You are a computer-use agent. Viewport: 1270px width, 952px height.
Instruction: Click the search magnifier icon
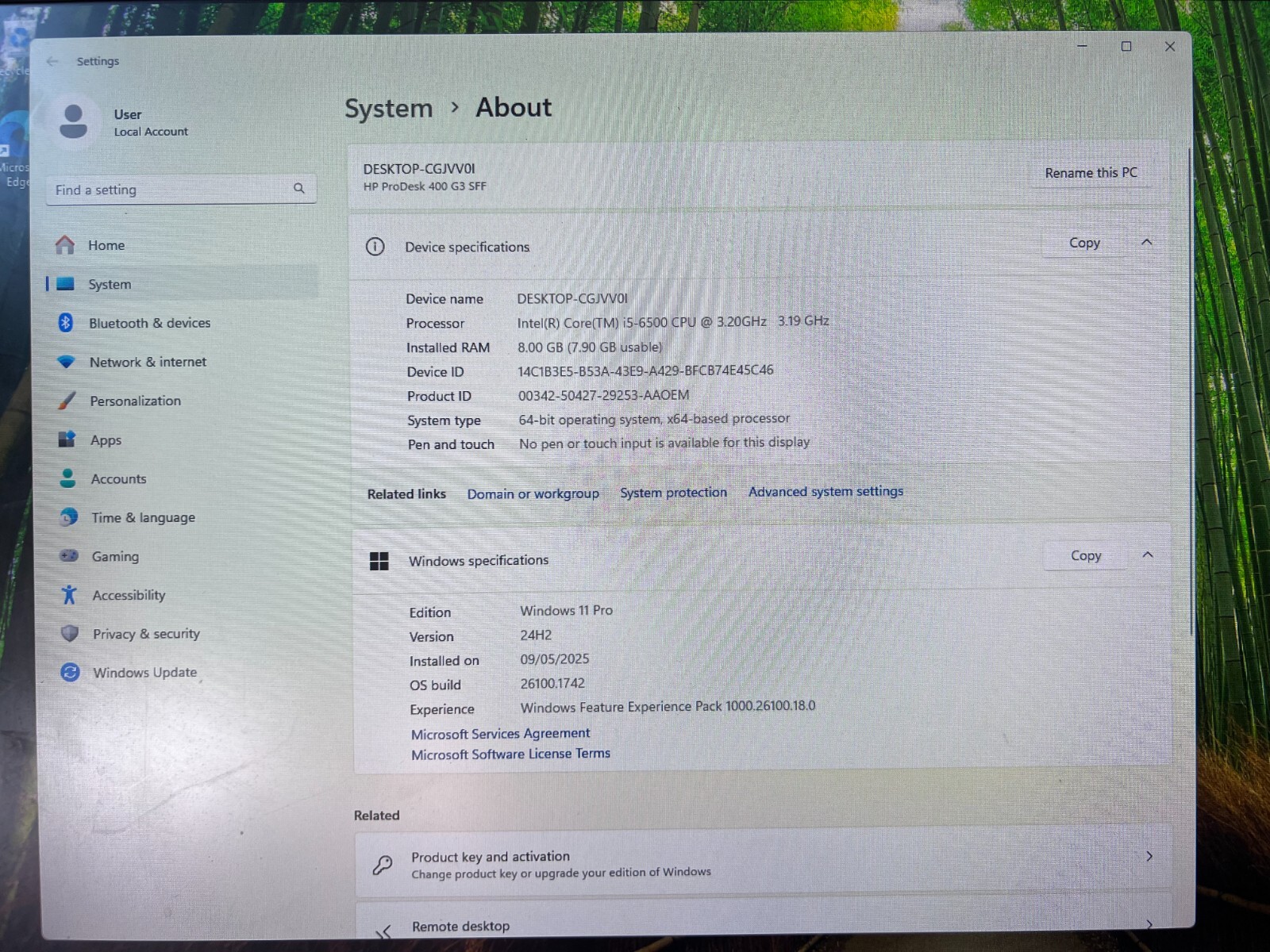pyautogui.click(x=299, y=188)
